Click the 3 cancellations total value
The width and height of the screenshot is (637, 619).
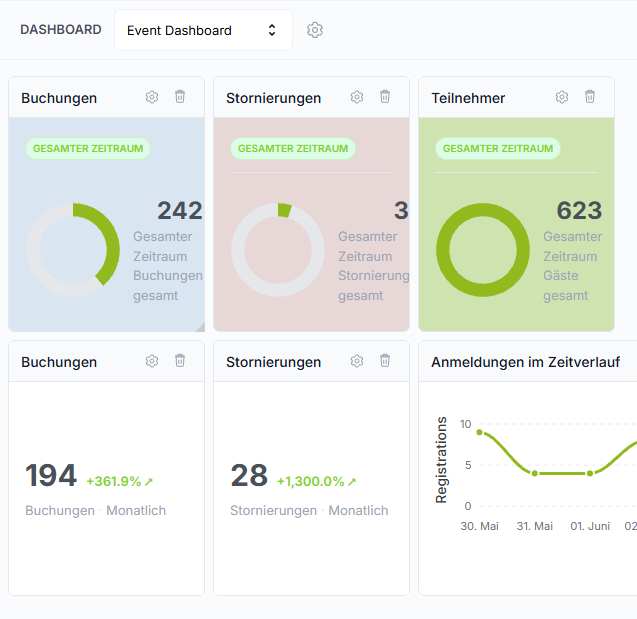point(401,210)
